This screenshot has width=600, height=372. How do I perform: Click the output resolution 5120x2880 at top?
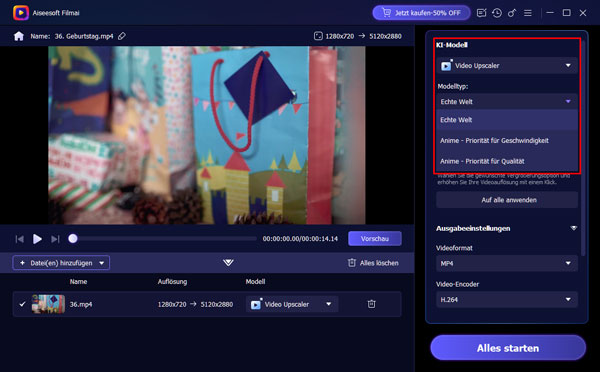pos(385,36)
